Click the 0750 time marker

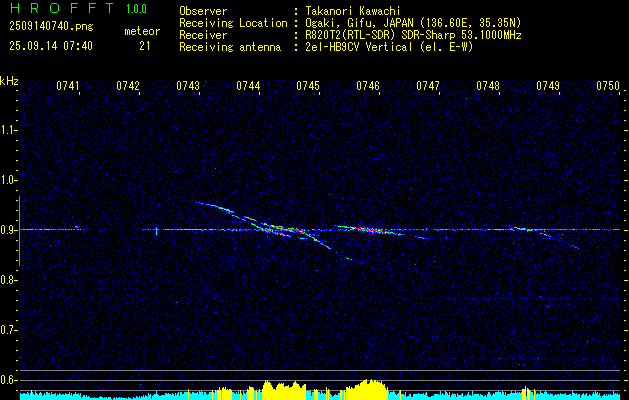pyautogui.click(x=608, y=85)
